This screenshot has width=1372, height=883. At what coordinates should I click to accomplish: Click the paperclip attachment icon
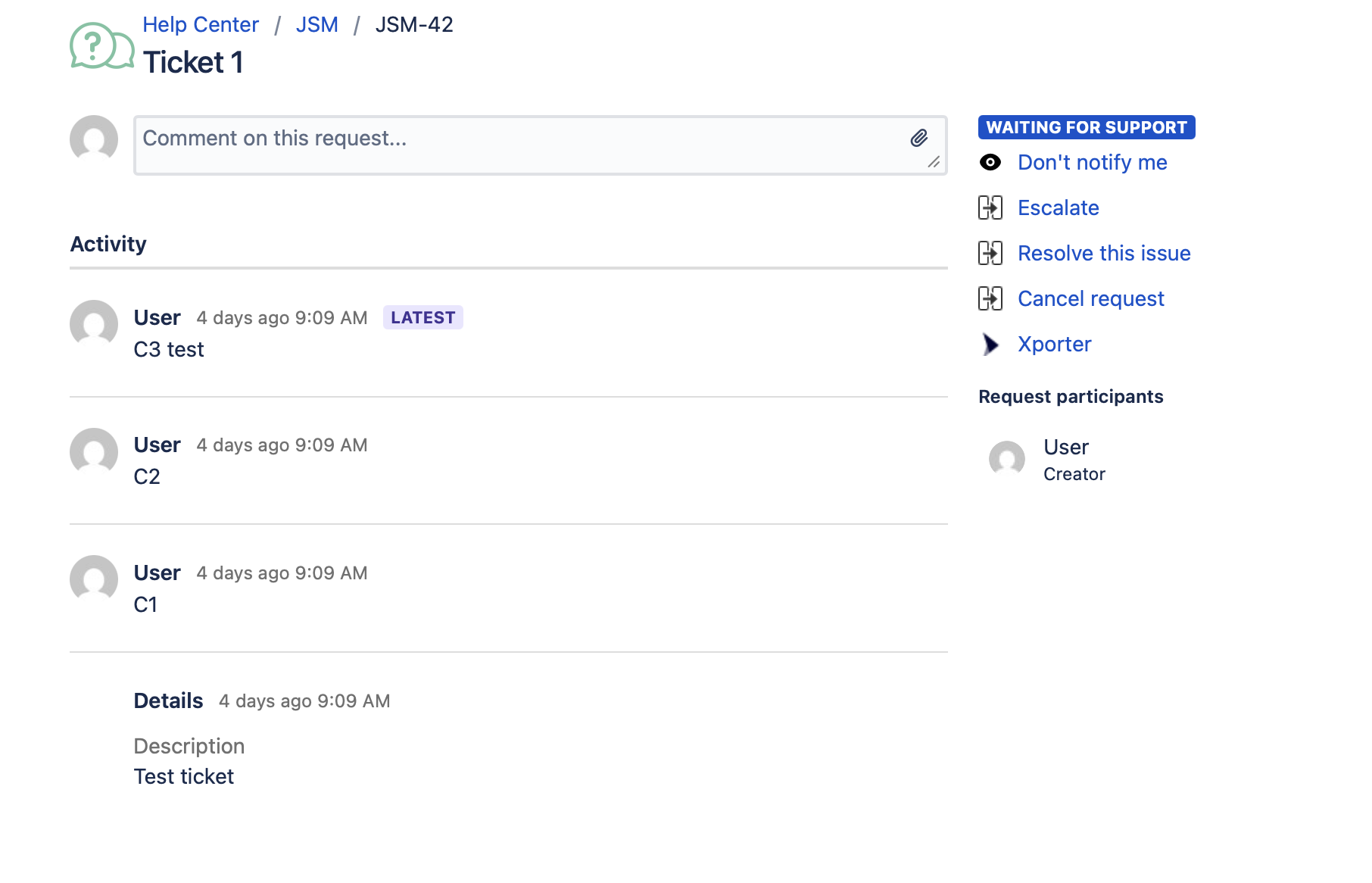(918, 138)
